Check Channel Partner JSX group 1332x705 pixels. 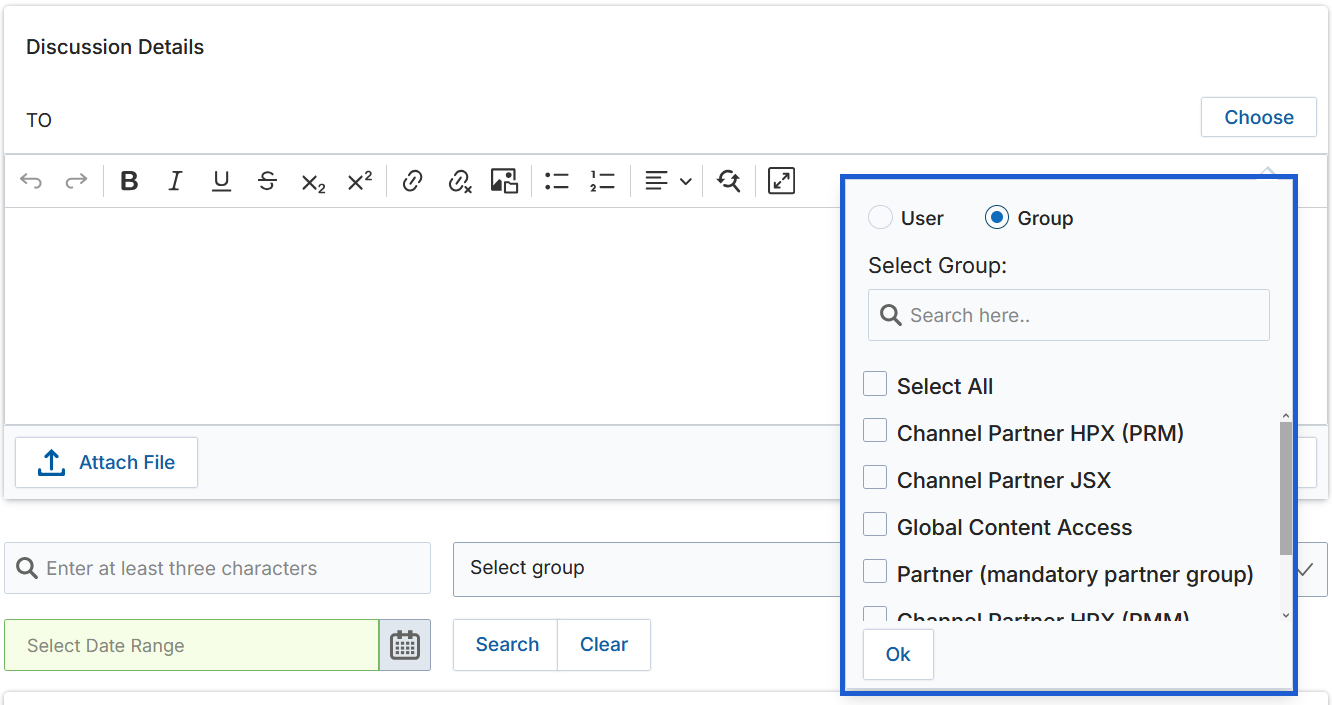pyautogui.click(x=875, y=478)
